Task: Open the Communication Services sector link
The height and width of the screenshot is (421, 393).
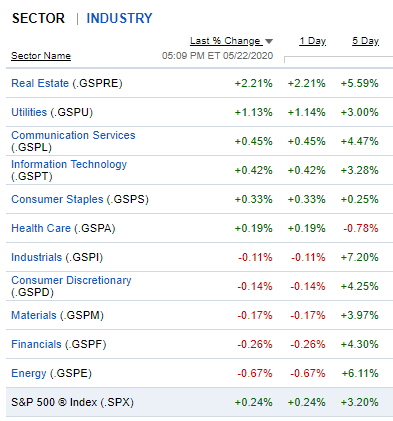Action: point(73,135)
